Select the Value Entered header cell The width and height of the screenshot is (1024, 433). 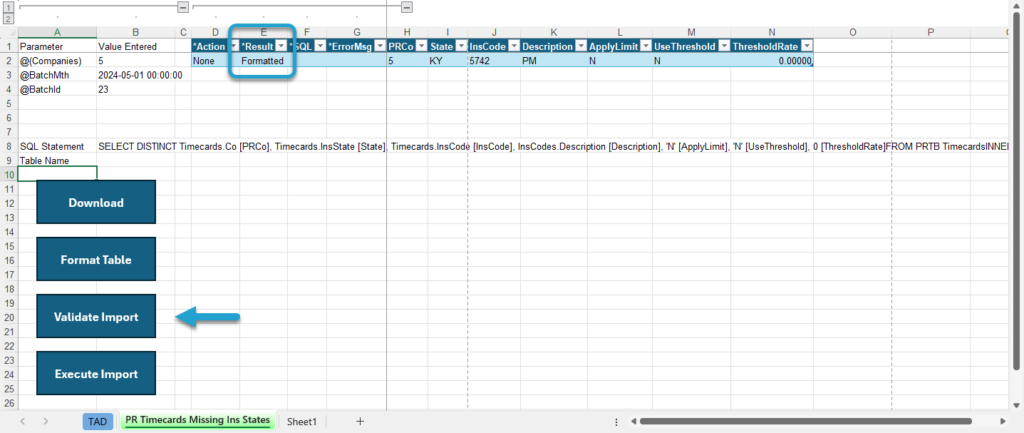pos(136,46)
